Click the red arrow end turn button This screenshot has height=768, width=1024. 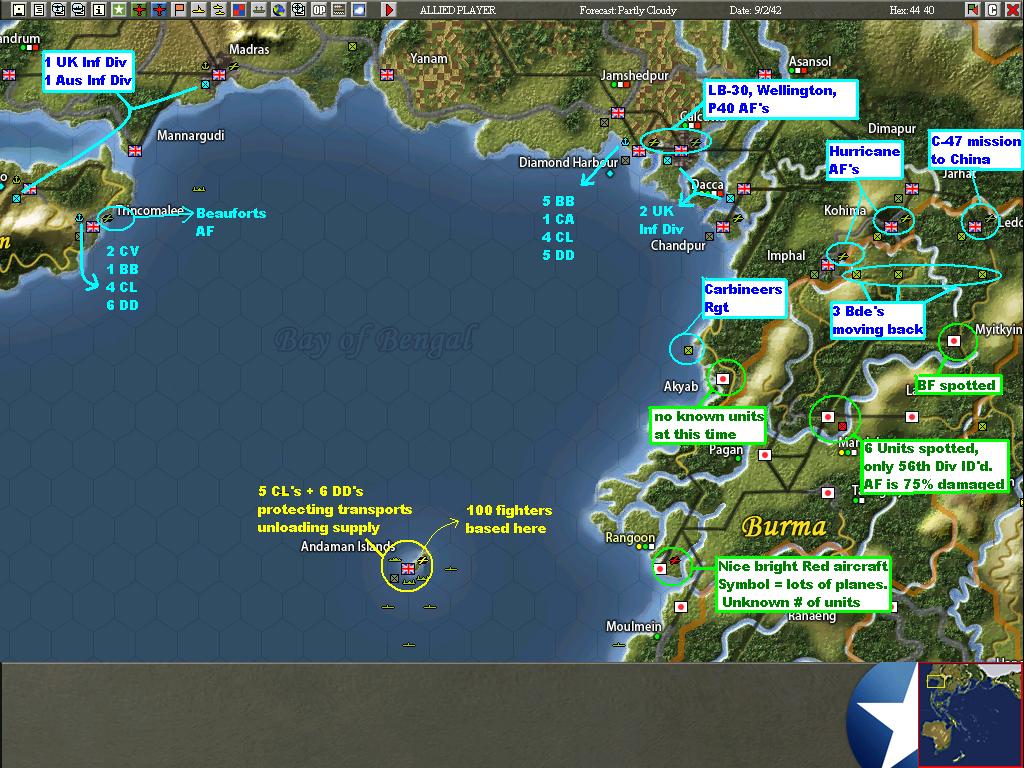point(389,9)
